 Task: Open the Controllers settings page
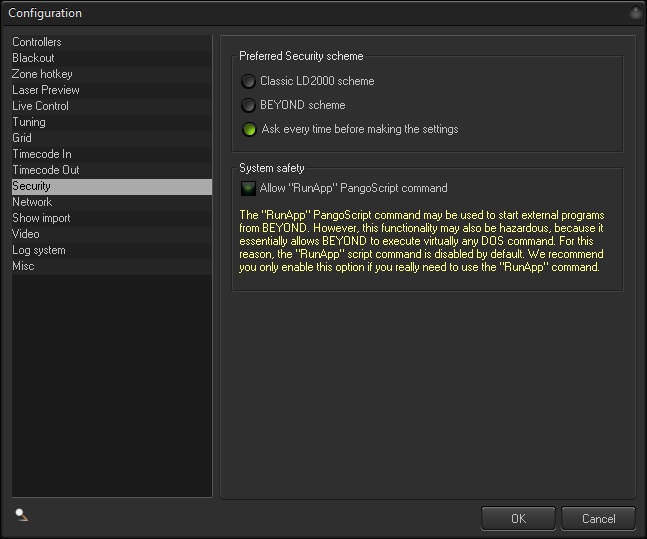(112, 42)
